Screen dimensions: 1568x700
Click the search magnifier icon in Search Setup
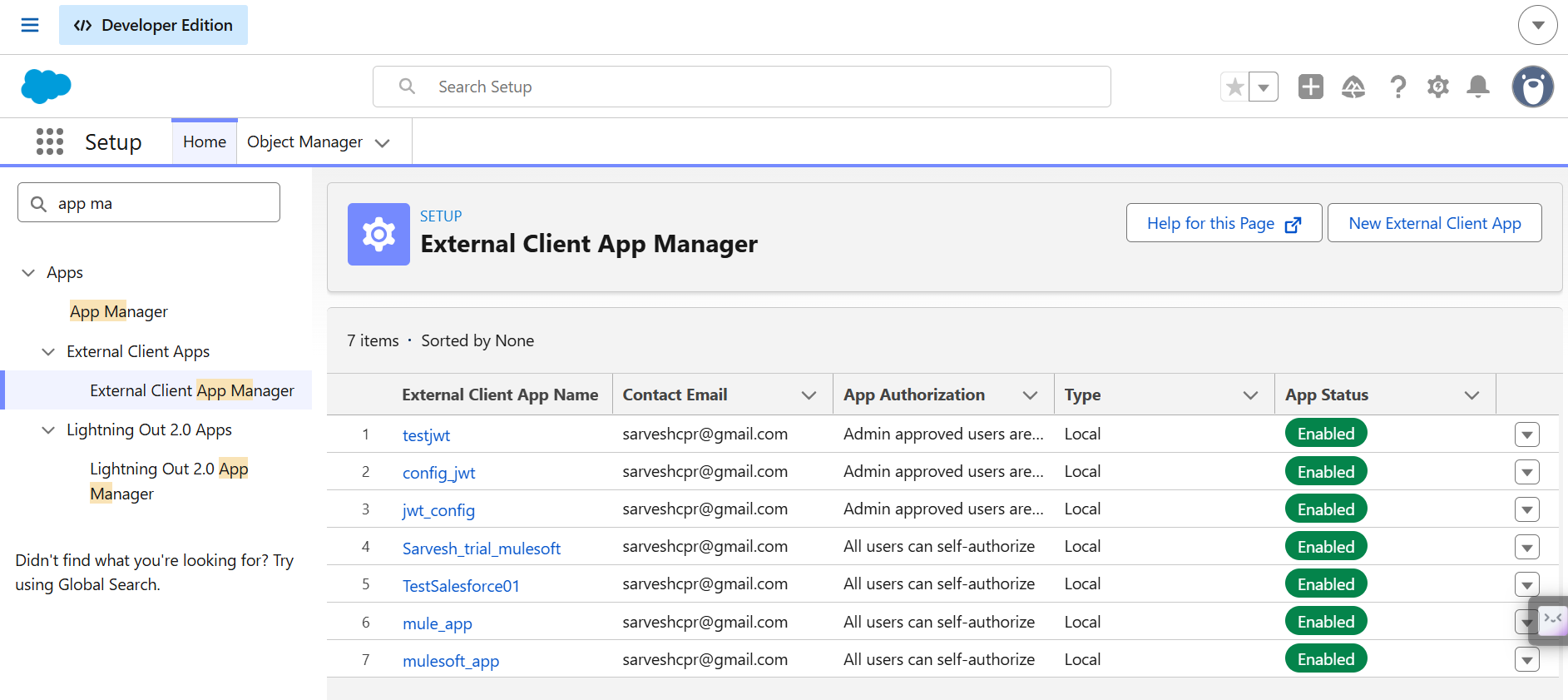pyautogui.click(x=407, y=87)
